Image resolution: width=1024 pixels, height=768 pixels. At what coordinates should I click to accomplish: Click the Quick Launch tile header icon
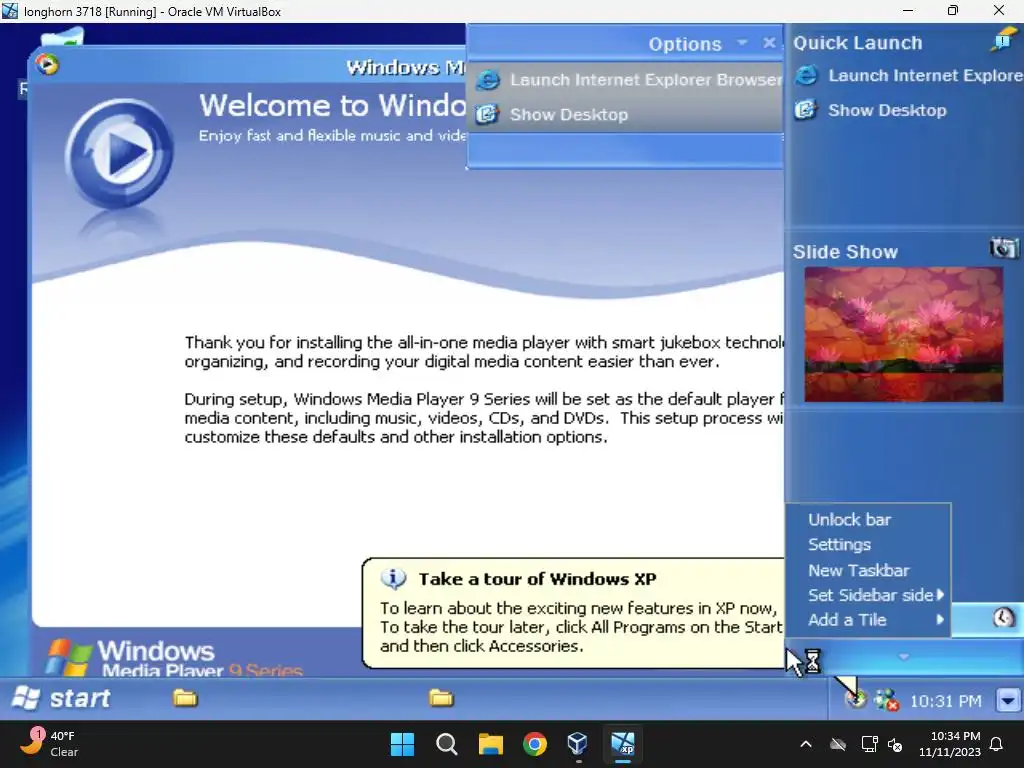[x=1003, y=42]
